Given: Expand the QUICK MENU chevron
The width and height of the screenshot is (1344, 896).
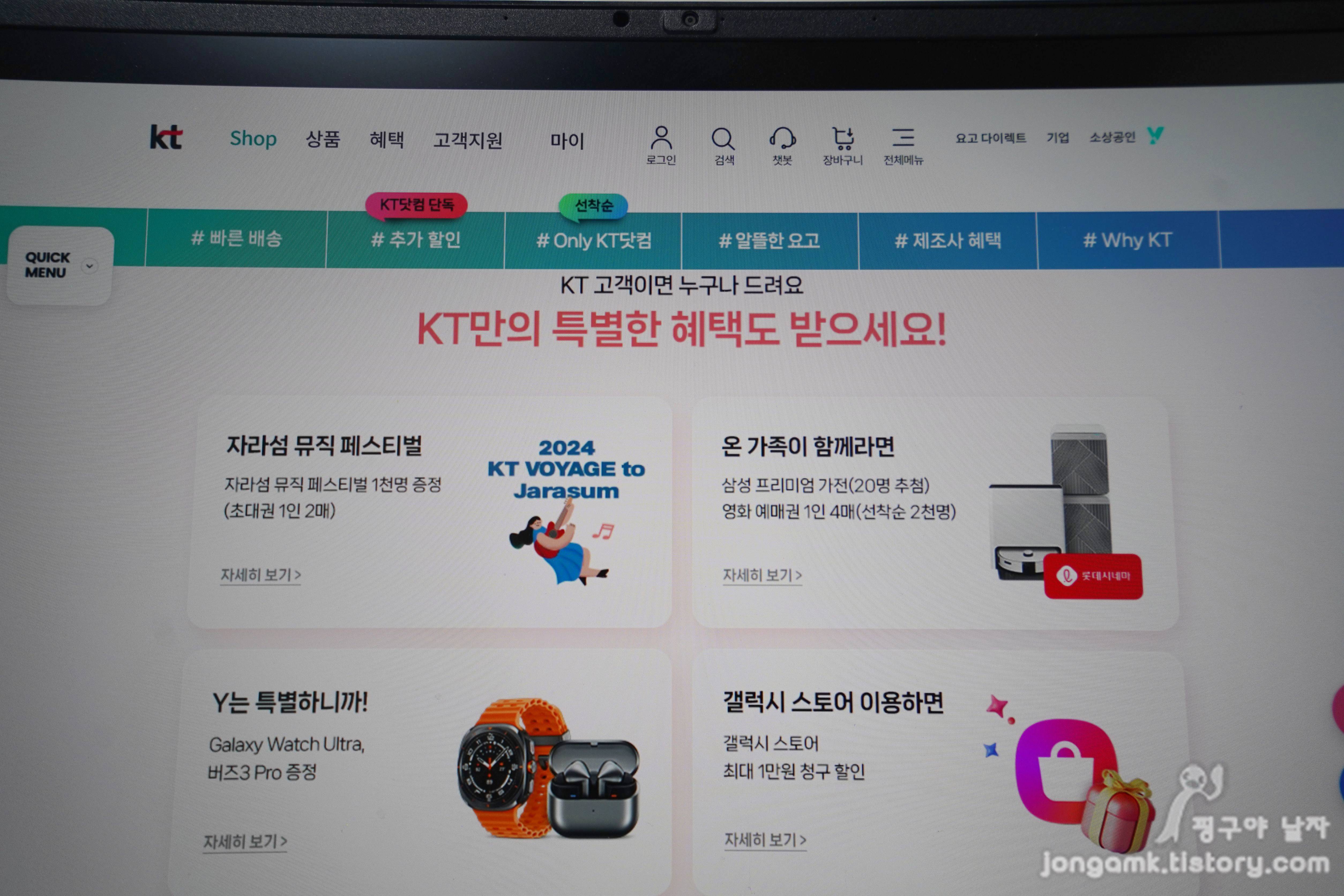Looking at the screenshot, I should [x=89, y=266].
